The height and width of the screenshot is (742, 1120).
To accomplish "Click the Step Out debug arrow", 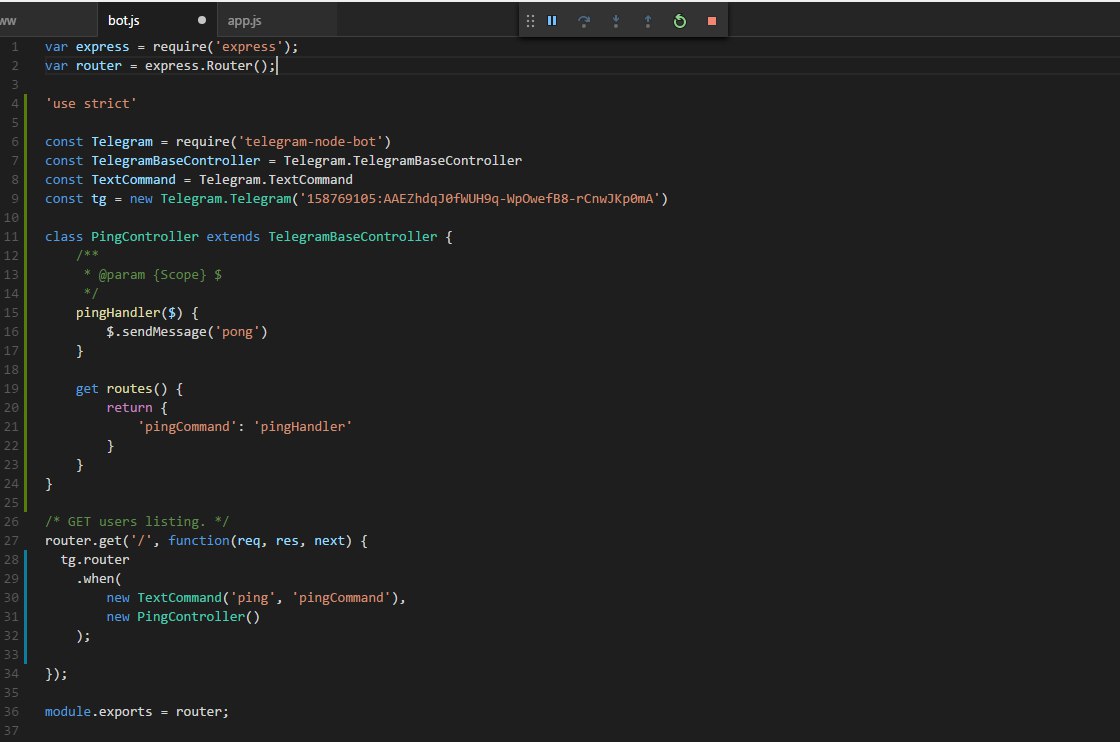I will [648, 21].
